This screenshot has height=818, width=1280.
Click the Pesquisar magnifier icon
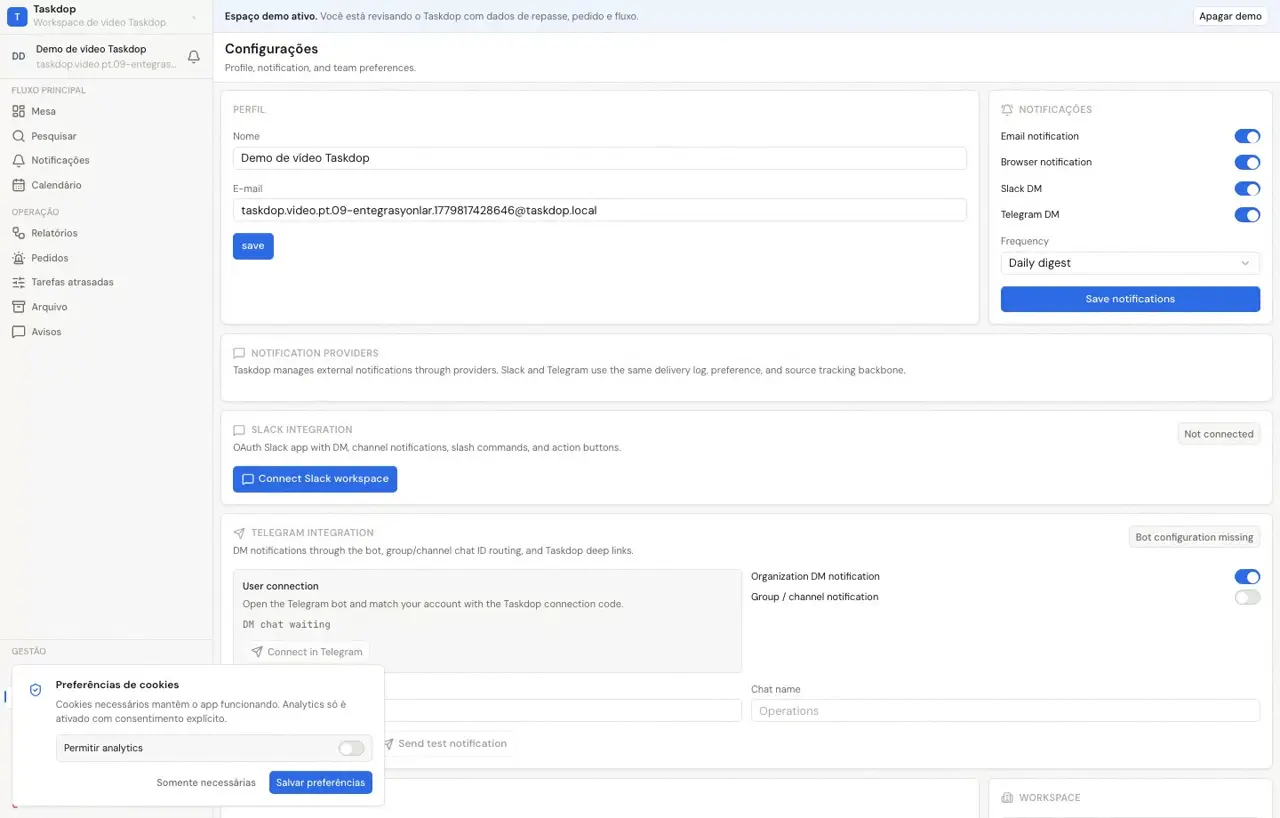(x=18, y=136)
